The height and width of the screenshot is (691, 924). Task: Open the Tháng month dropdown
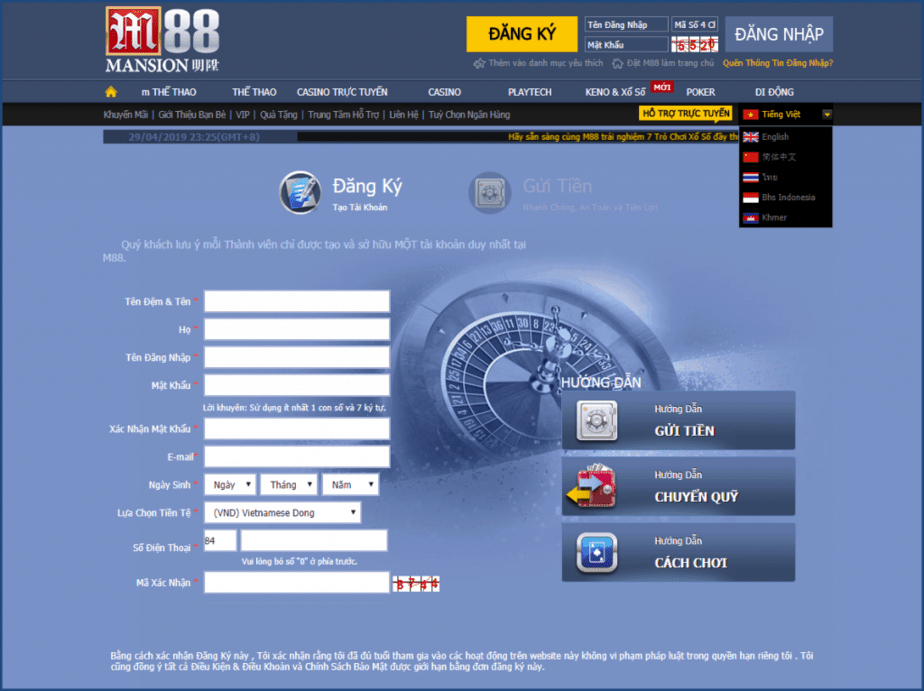click(289, 485)
